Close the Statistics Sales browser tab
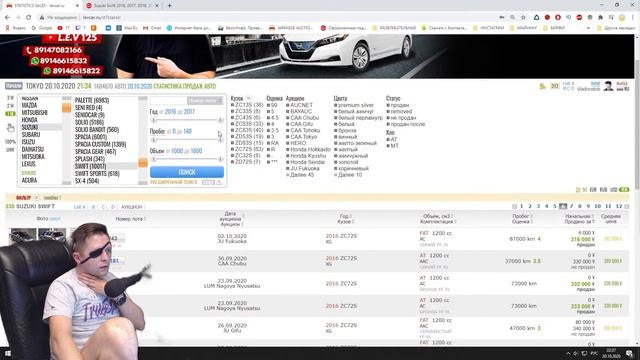This screenshot has width=640, height=360. (78, 6)
